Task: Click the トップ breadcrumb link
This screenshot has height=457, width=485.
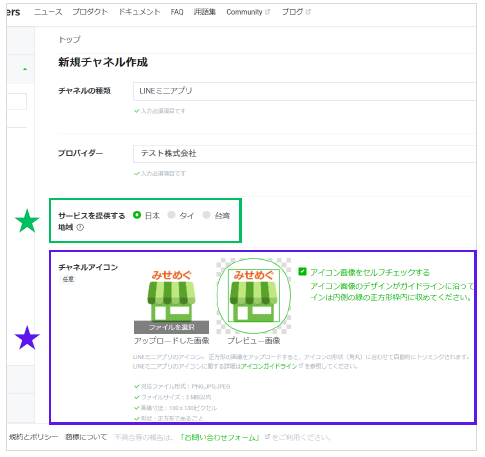Action: pos(69,39)
